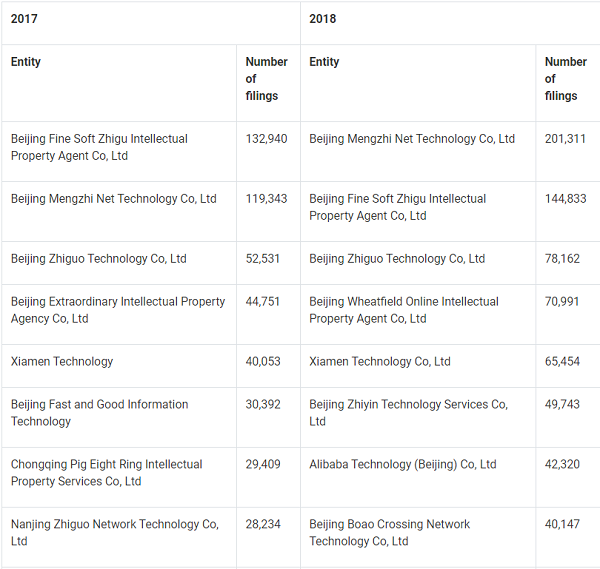600x569 pixels.
Task: Click the 2017 column header
Action: (x=25, y=19)
